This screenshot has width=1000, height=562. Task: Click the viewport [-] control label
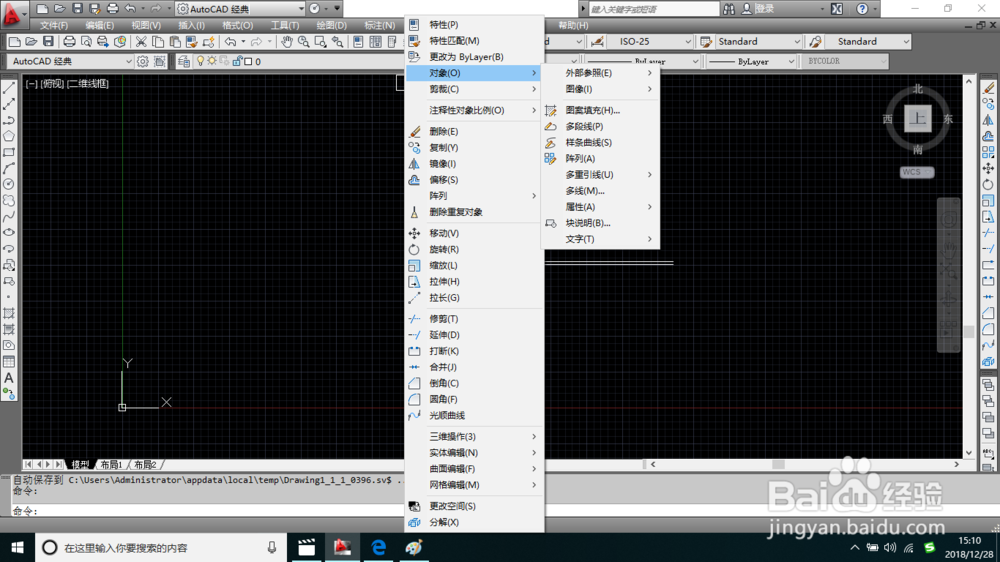31,84
